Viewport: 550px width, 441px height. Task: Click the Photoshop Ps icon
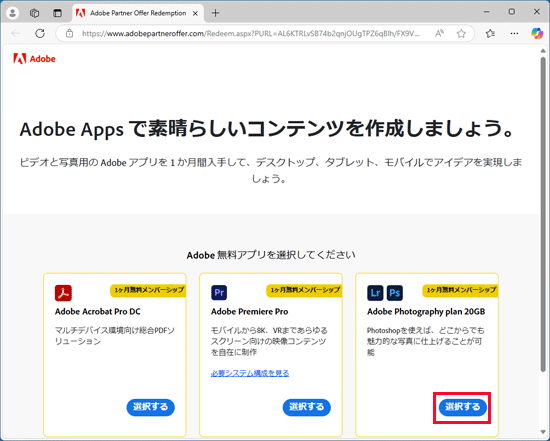395,293
